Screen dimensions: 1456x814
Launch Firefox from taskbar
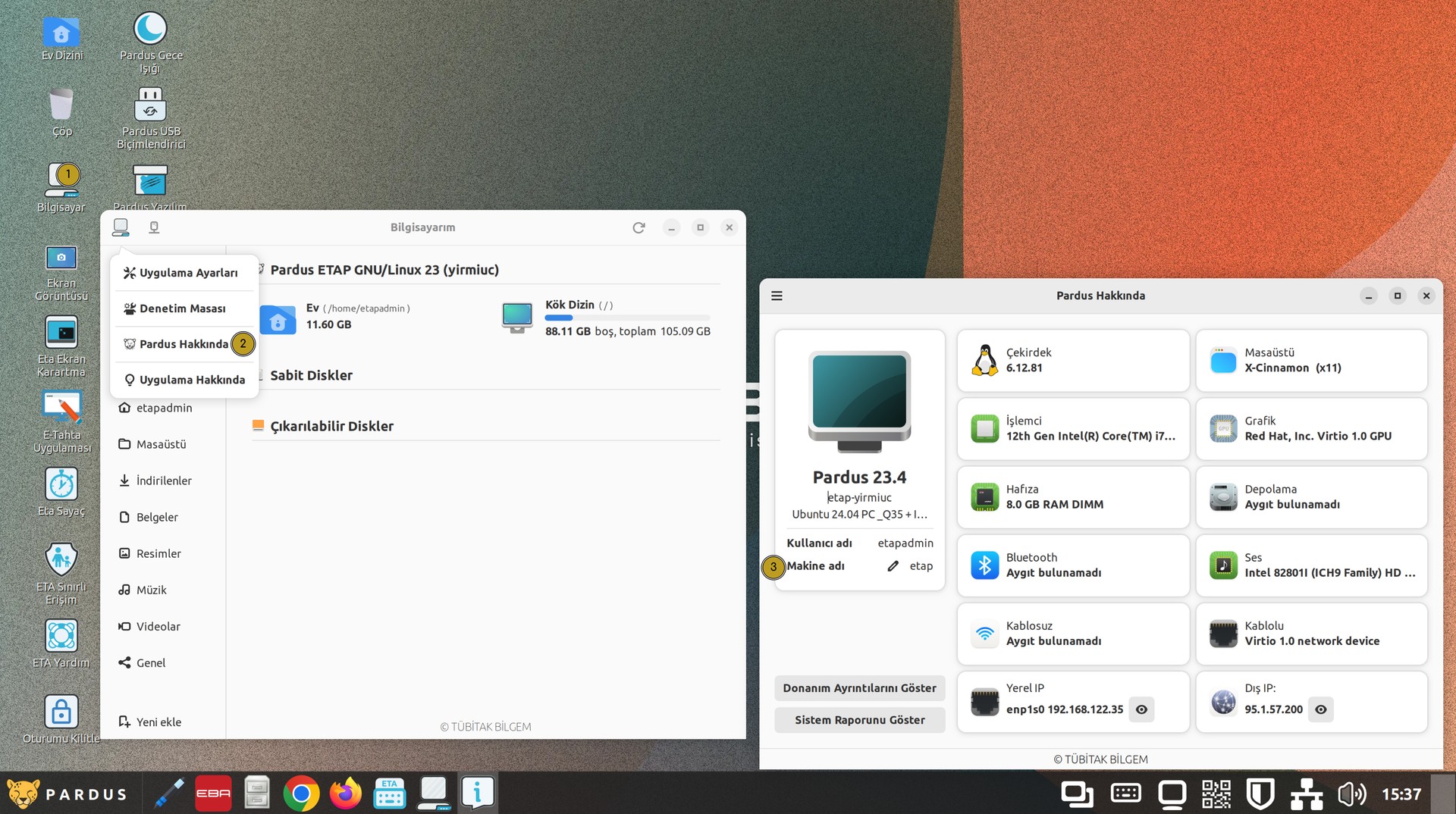point(346,794)
